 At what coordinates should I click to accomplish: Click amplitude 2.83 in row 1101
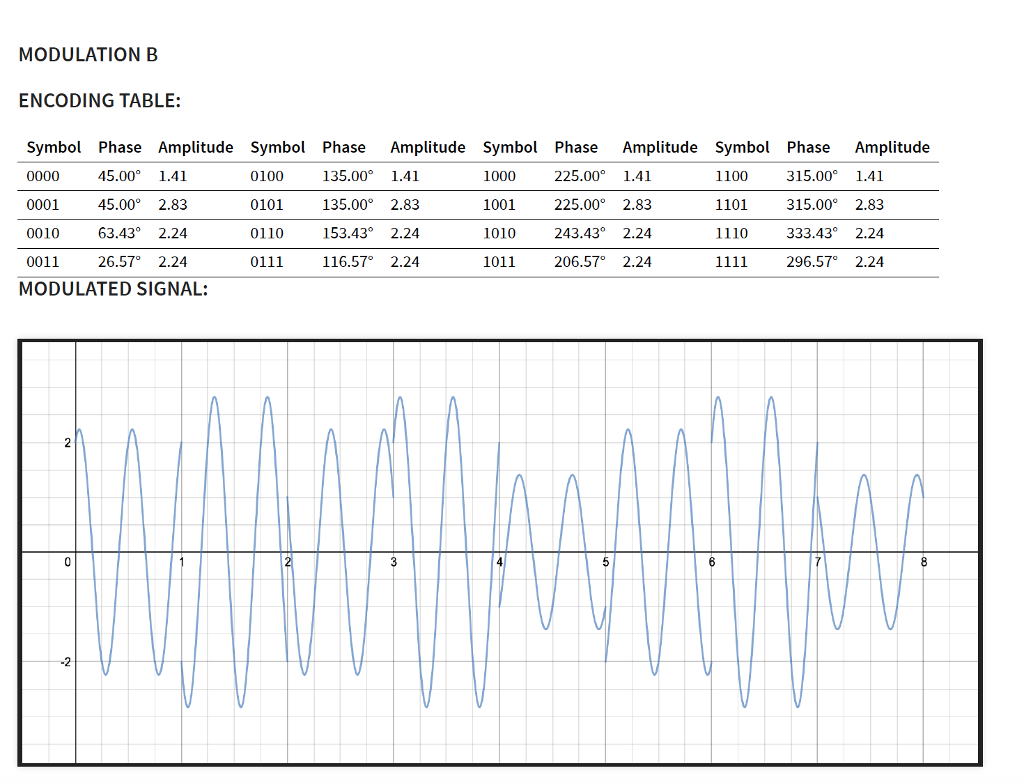pos(870,205)
